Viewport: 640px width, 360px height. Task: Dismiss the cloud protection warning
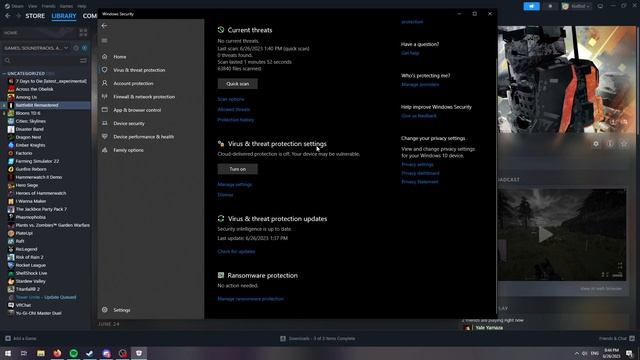point(225,195)
